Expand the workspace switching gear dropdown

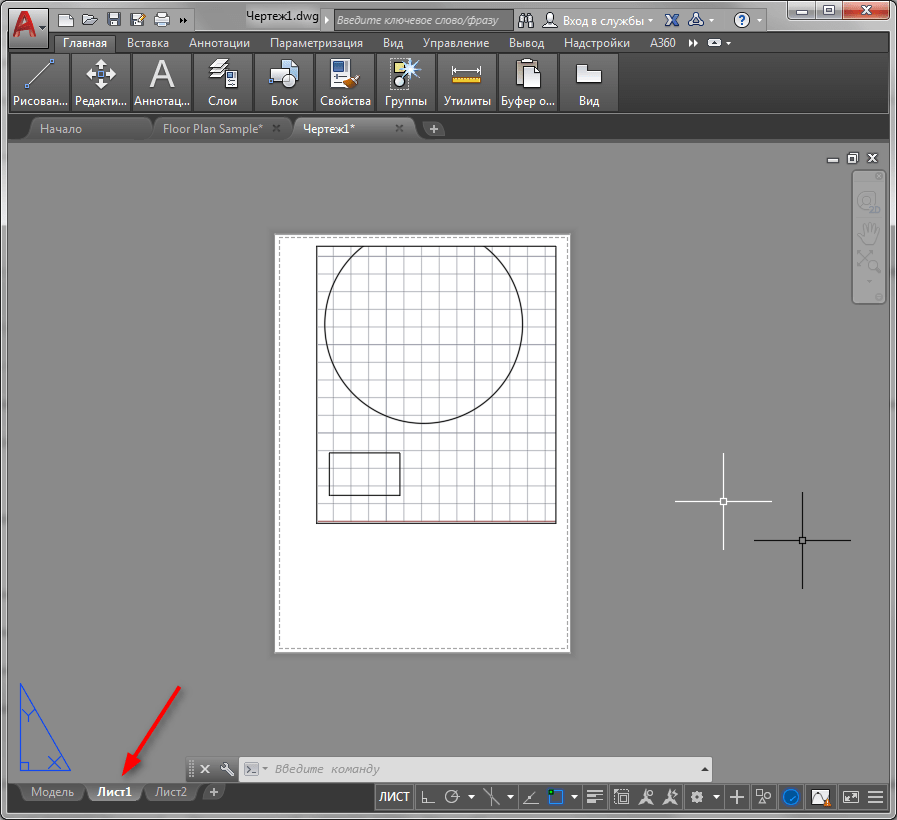pos(716,797)
